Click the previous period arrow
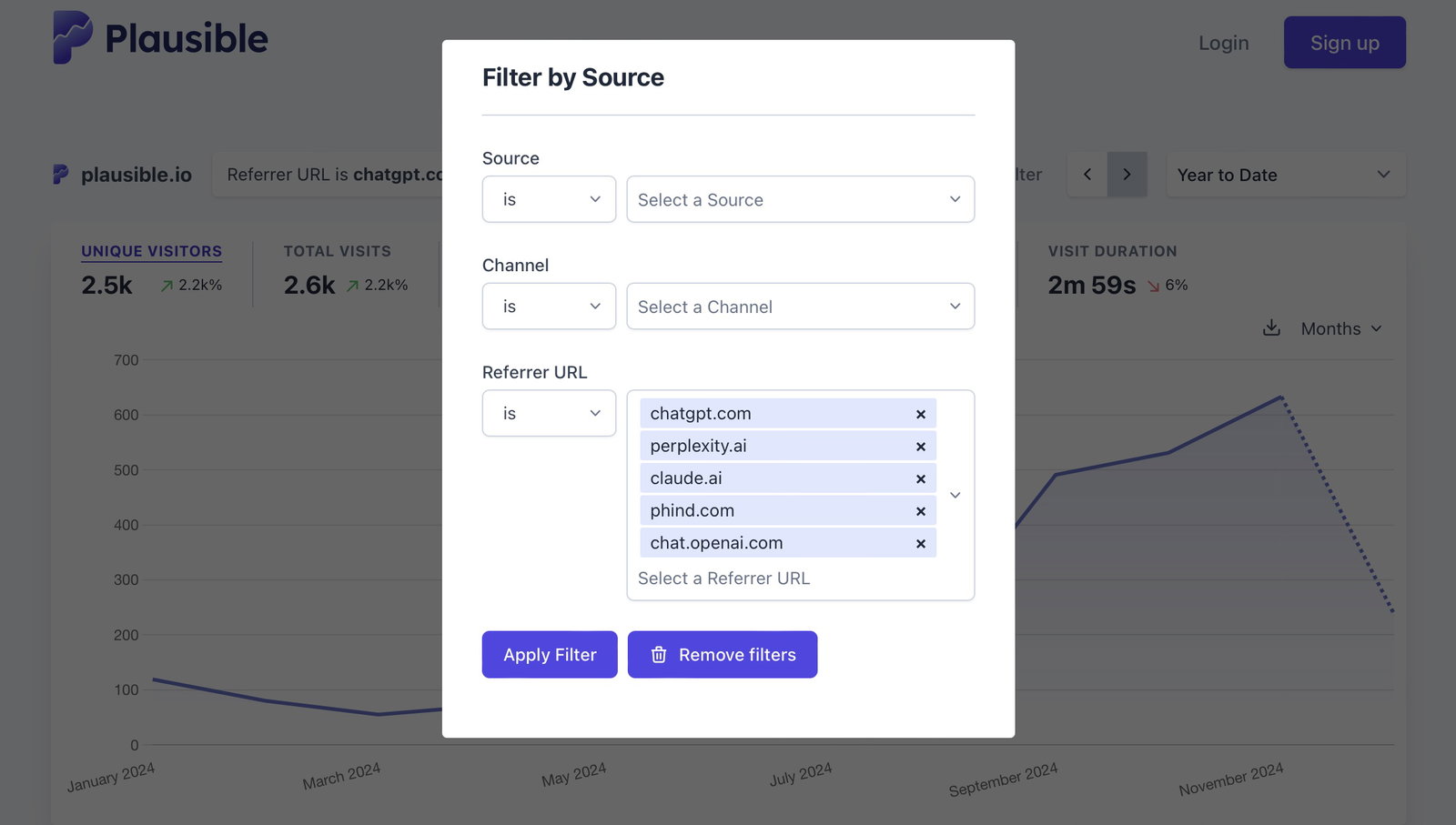The width and height of the screenshot is (1456, 825). (x=1087, y=174)
